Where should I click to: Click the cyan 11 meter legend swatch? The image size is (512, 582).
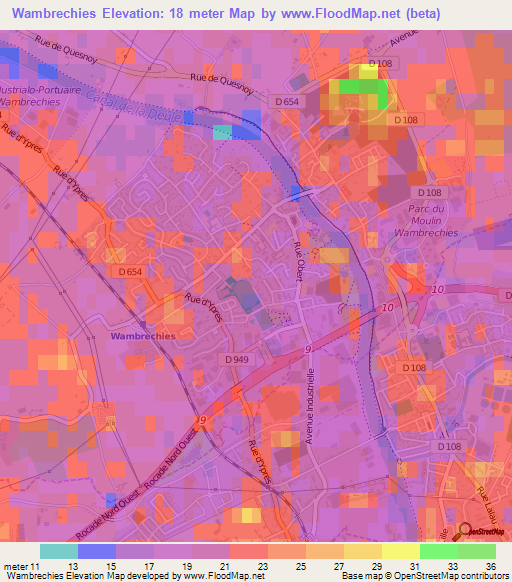59,551
